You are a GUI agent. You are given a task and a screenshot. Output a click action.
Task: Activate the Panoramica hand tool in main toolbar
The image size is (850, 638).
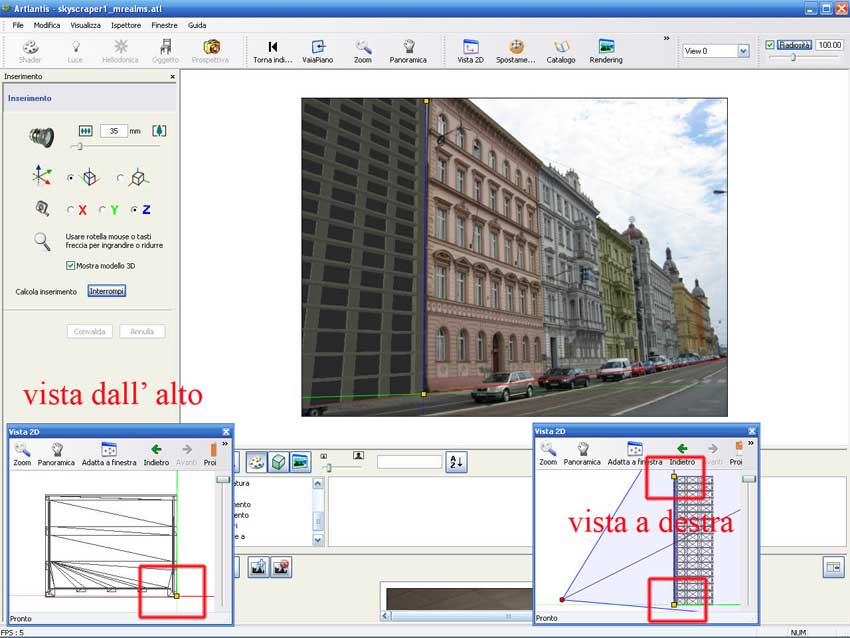408,50
